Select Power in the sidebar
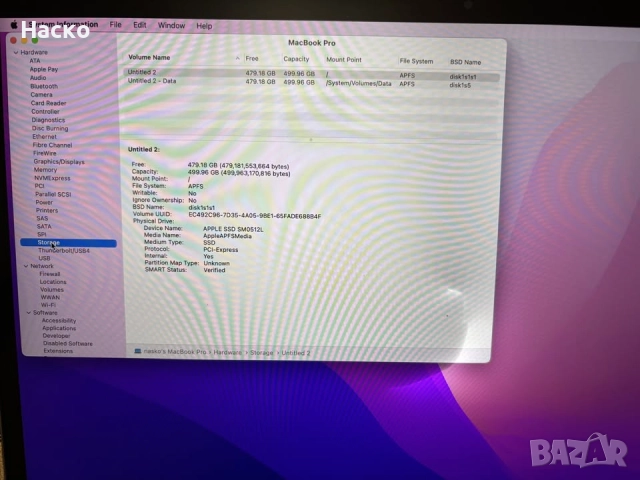This screenshot has height=480, width=640. point(44,202)
